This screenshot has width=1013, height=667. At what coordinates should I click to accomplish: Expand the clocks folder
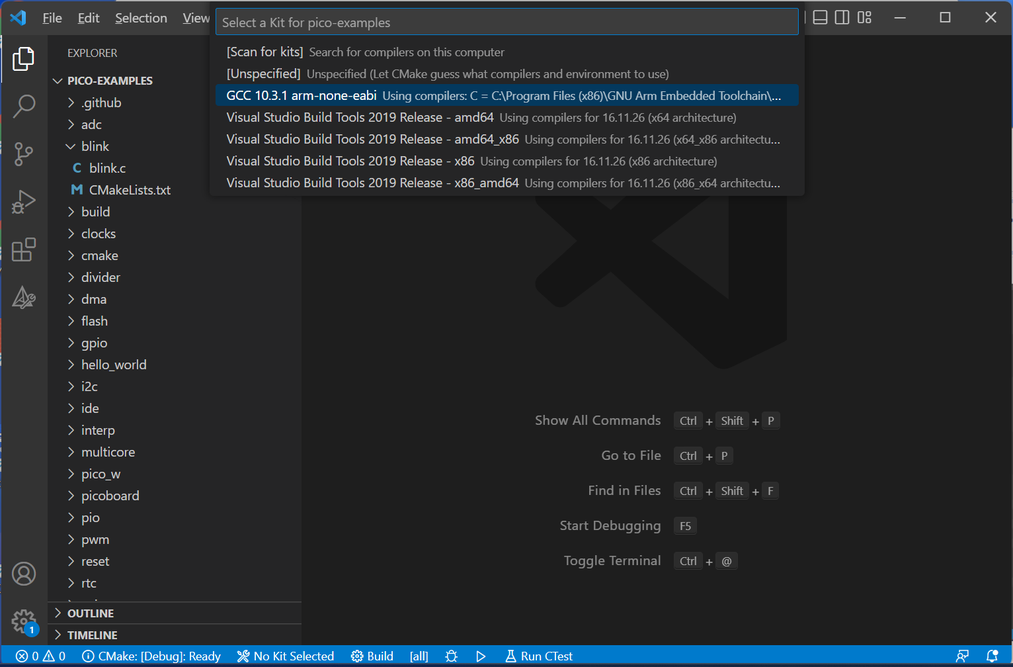pos(174,234)
